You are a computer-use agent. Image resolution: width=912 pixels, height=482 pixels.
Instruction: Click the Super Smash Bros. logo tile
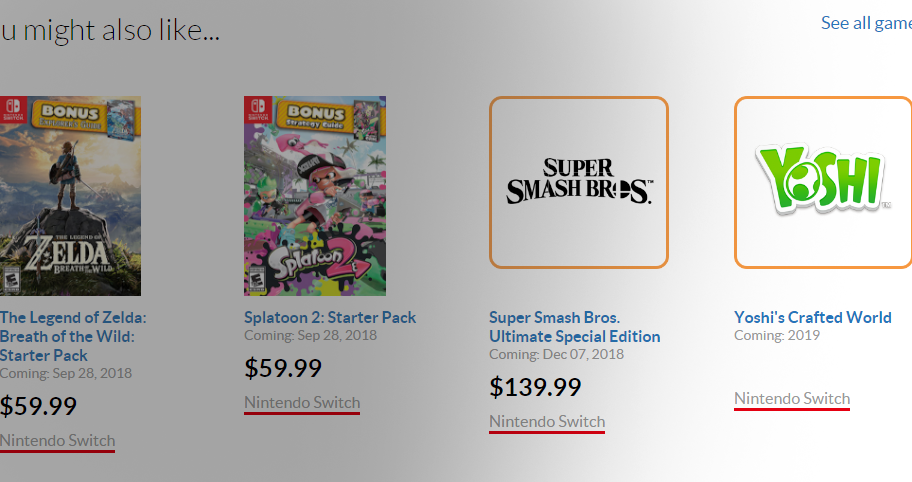coord(578,182)
